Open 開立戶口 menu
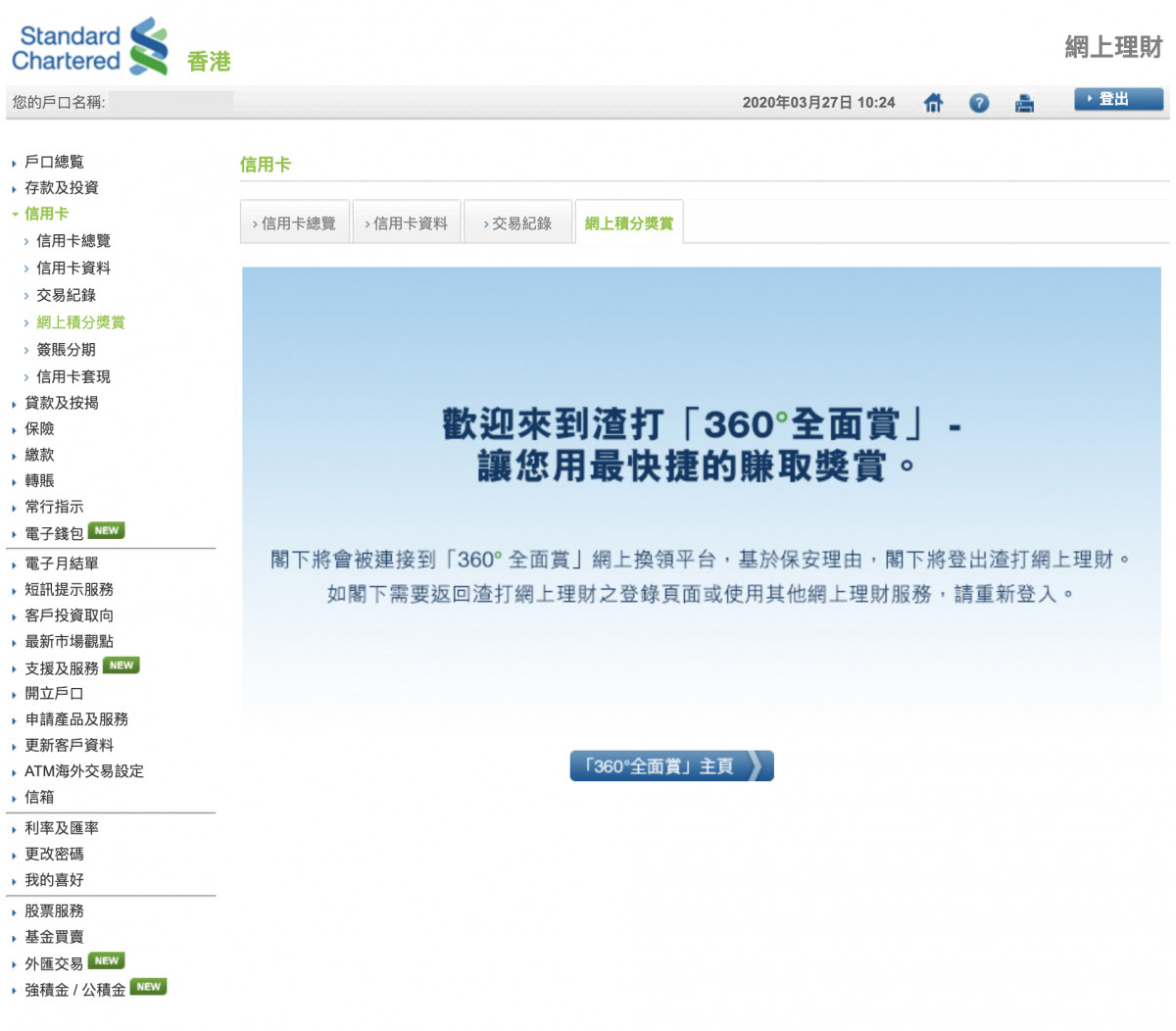Viewport: 1176px width, 1031px height. tap(54, 693)
